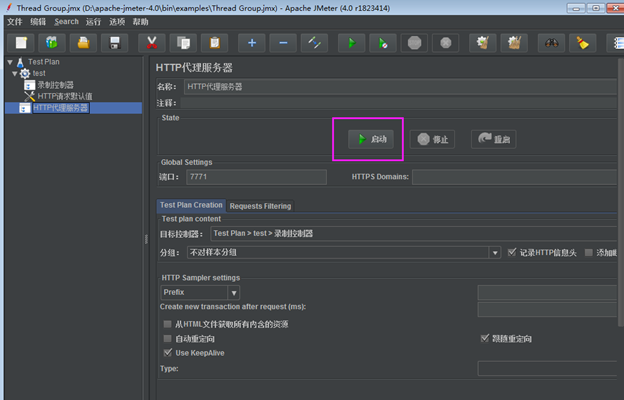Open the 帮助 menu

(x=140, y=22)
